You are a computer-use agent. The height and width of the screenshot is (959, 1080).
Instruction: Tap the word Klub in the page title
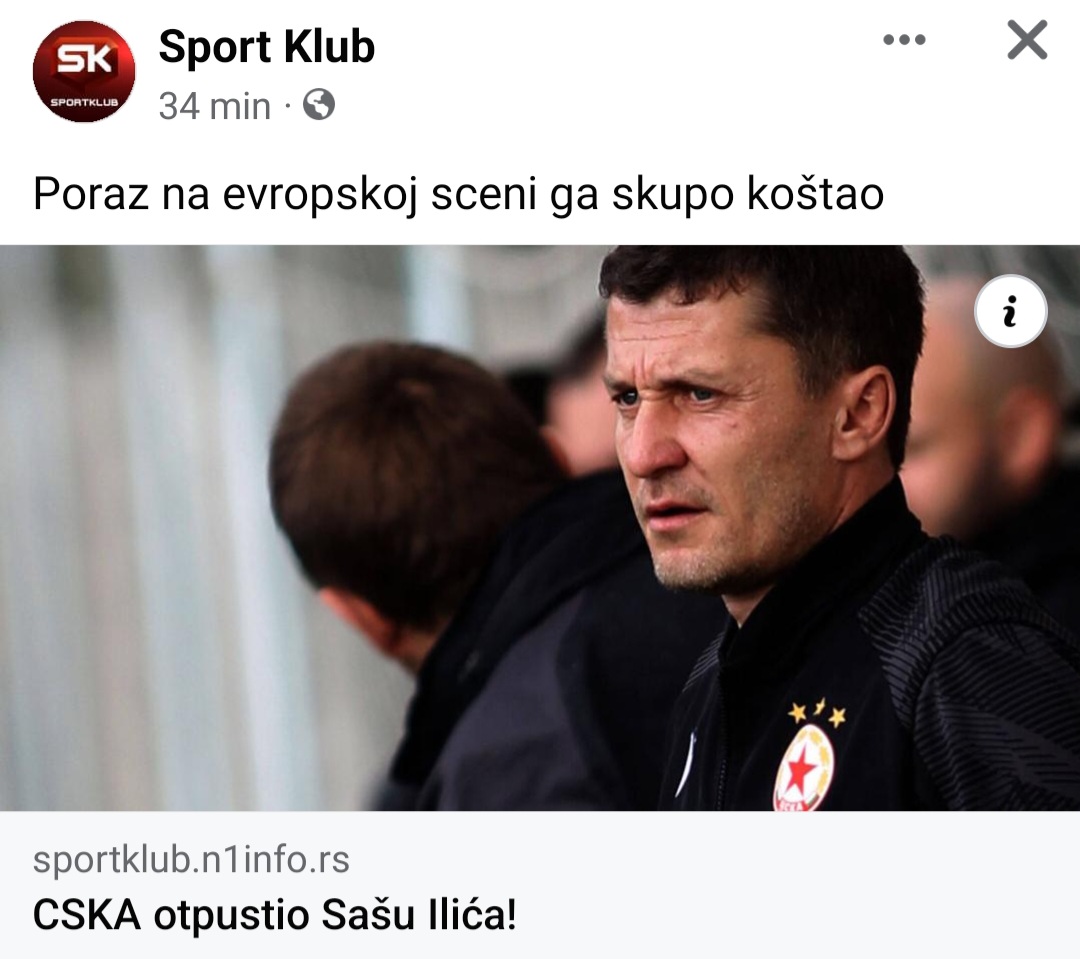(x=329, y=47)
